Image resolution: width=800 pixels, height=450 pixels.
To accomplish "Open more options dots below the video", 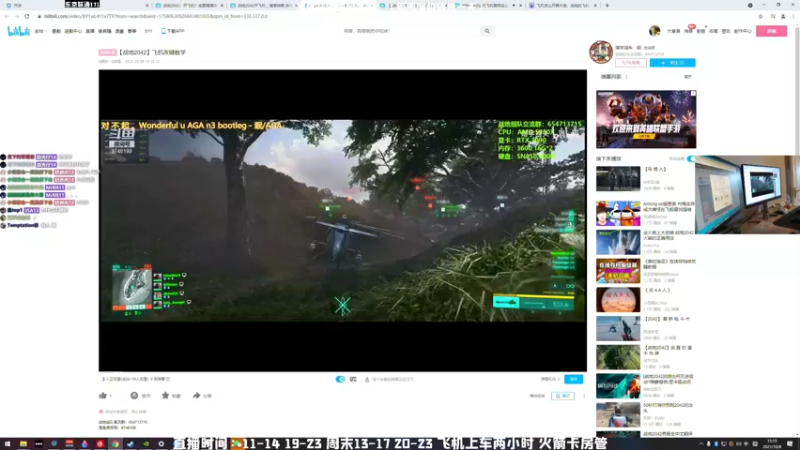I will tap(584, 396).
